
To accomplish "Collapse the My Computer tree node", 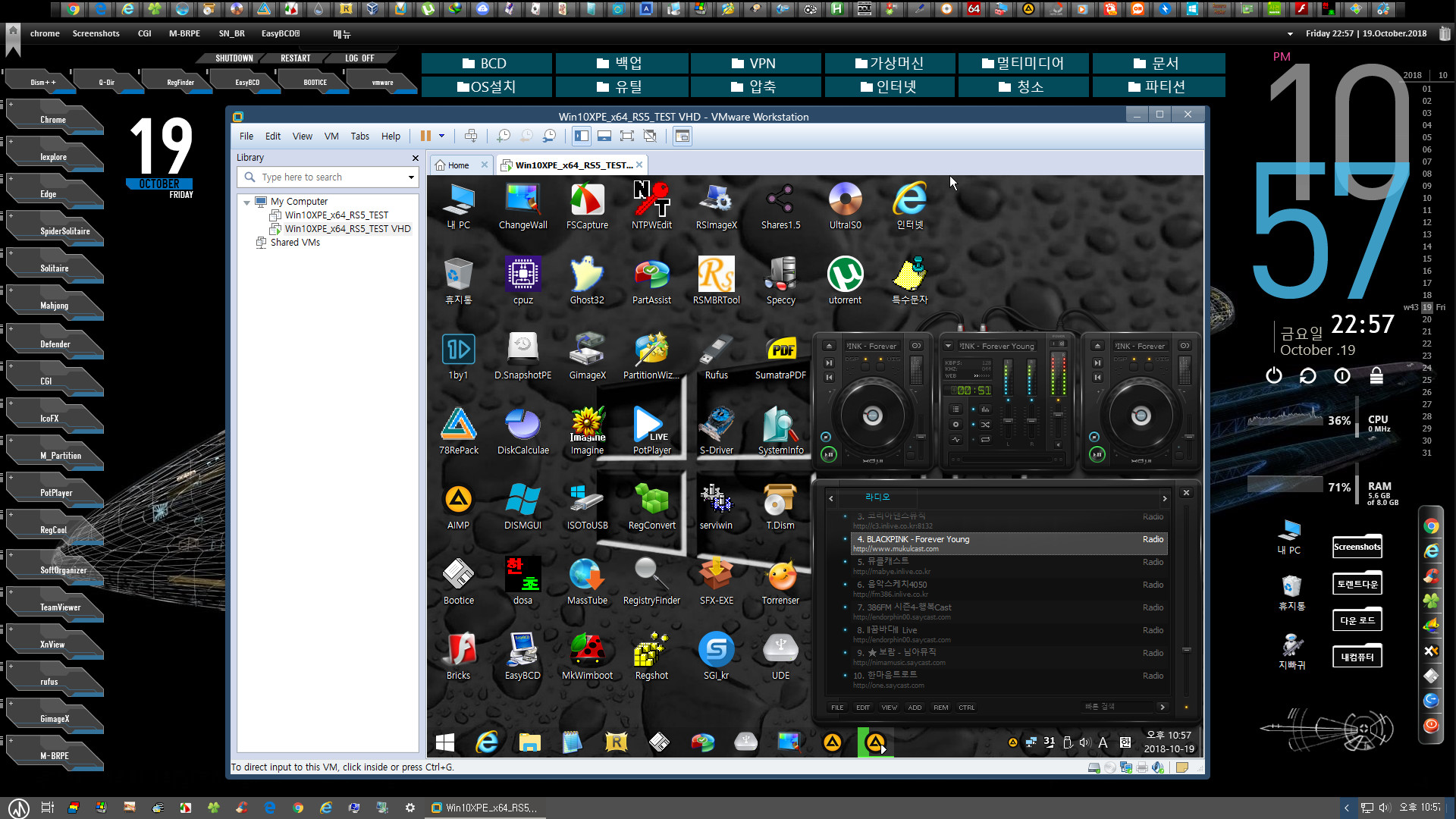I will tap(246, 202).
